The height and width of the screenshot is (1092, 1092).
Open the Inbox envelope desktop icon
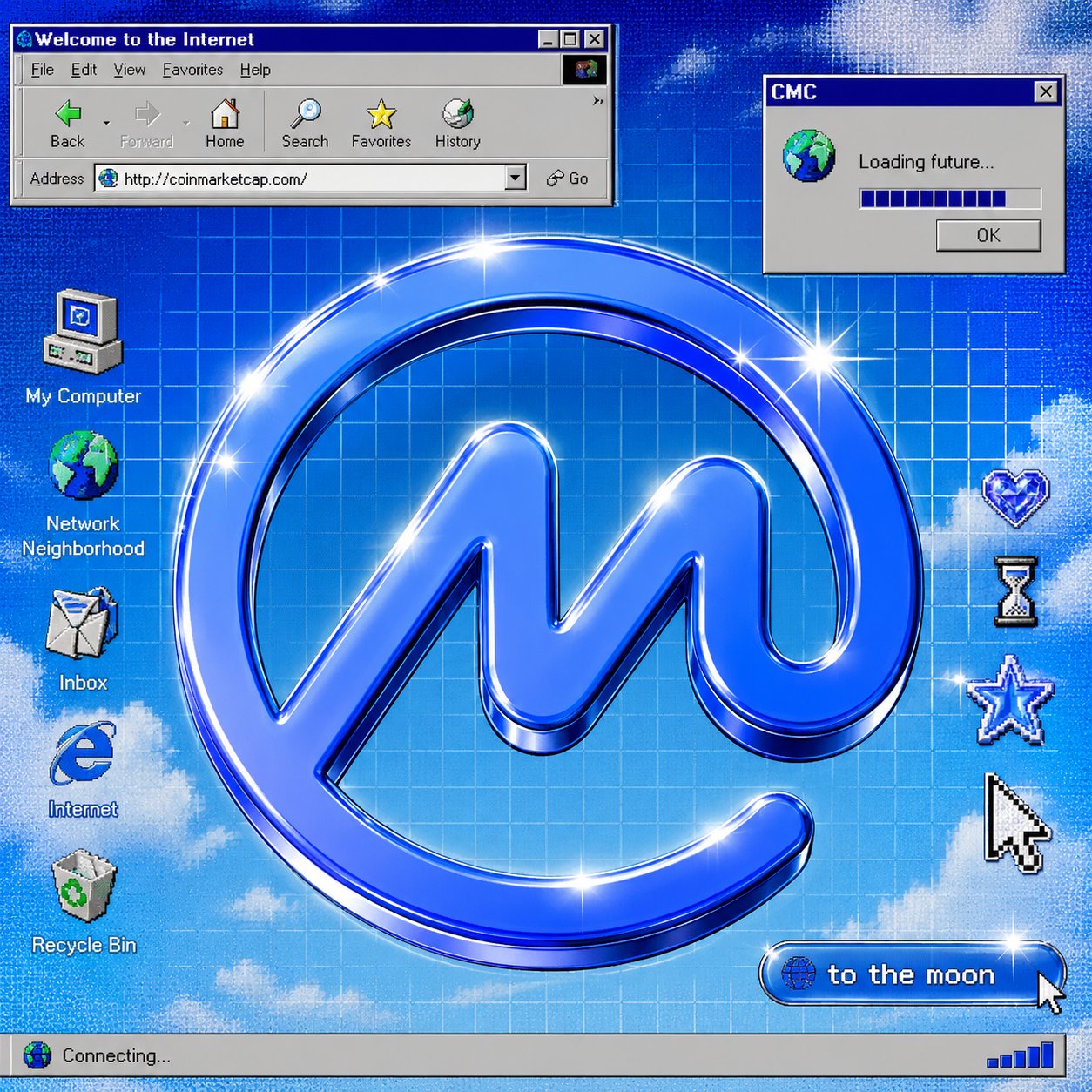[82, 623]
